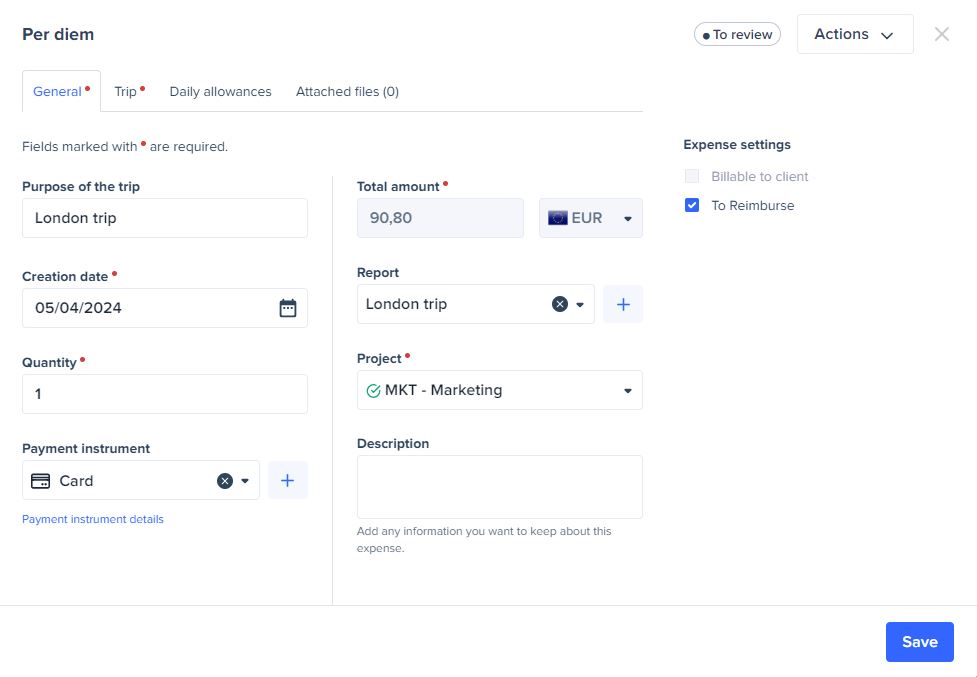The width and height of the screenshot is (977, 677).
Task: Open the Report dropdown arrow
Action: [580, 305]
